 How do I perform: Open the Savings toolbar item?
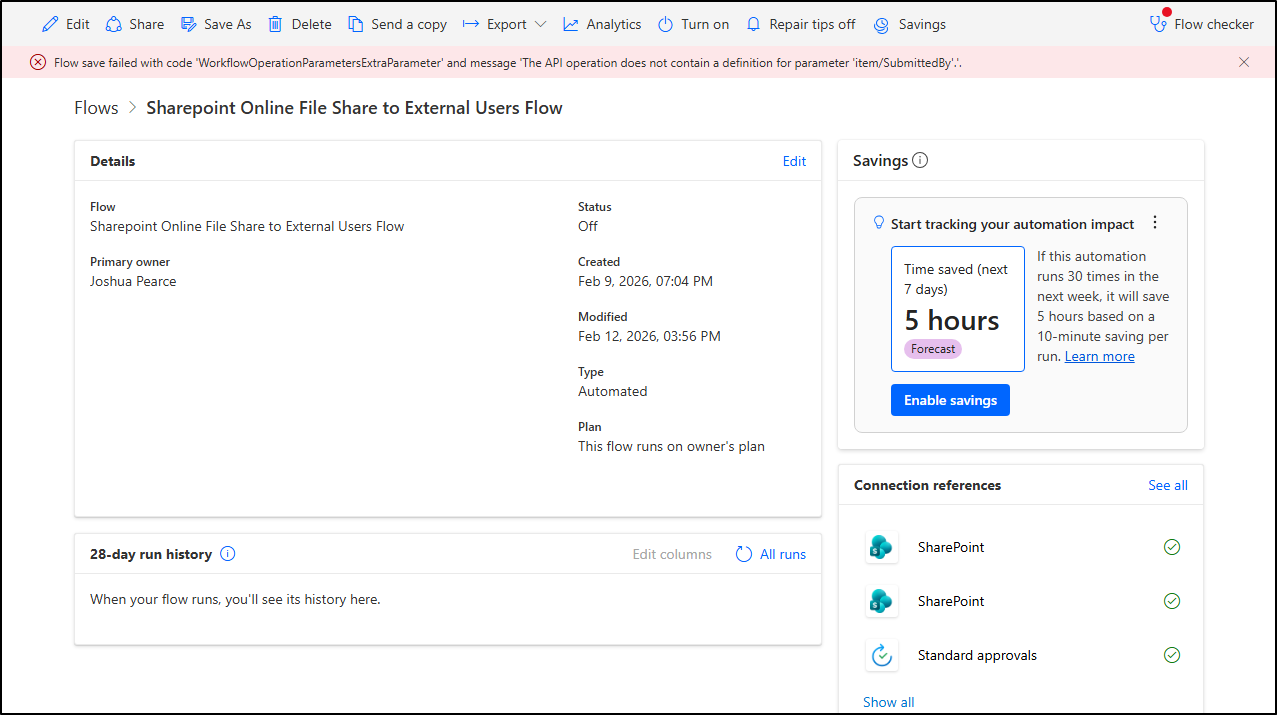tap(909, 24)
